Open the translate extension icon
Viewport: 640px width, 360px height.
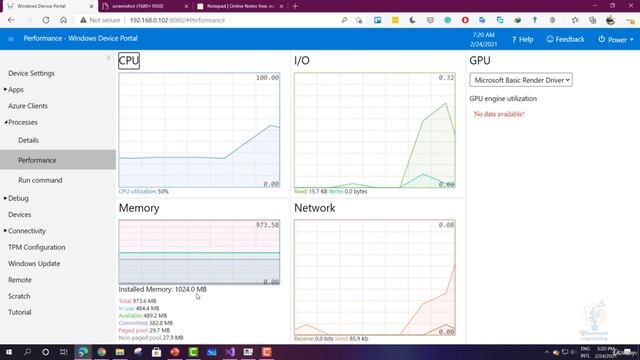tap(482, 20)
